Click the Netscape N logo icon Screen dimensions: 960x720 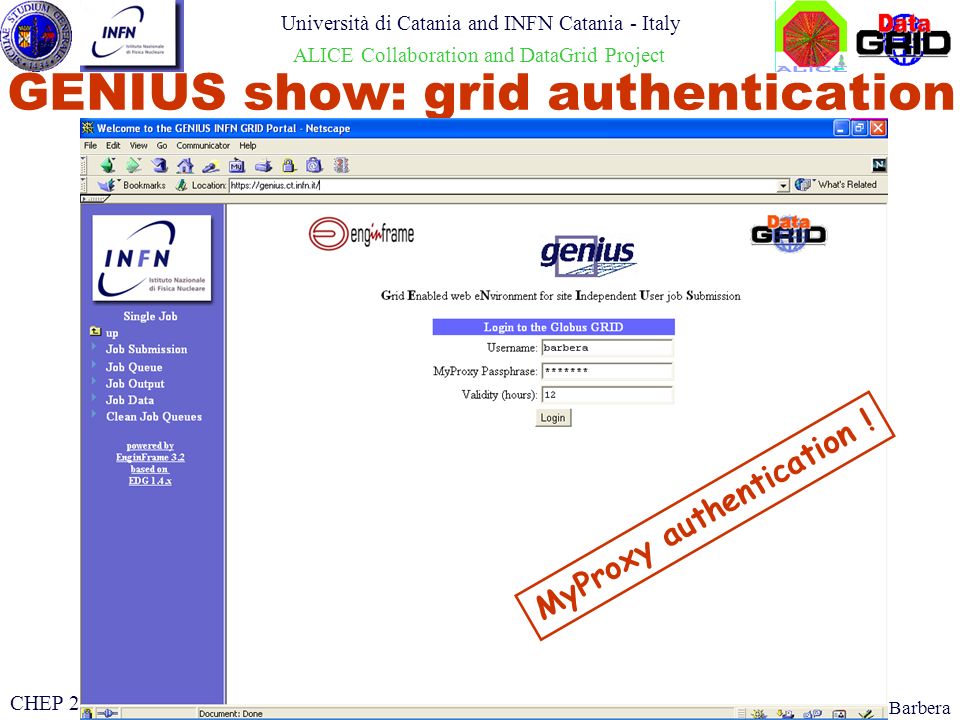coord(879,165)
